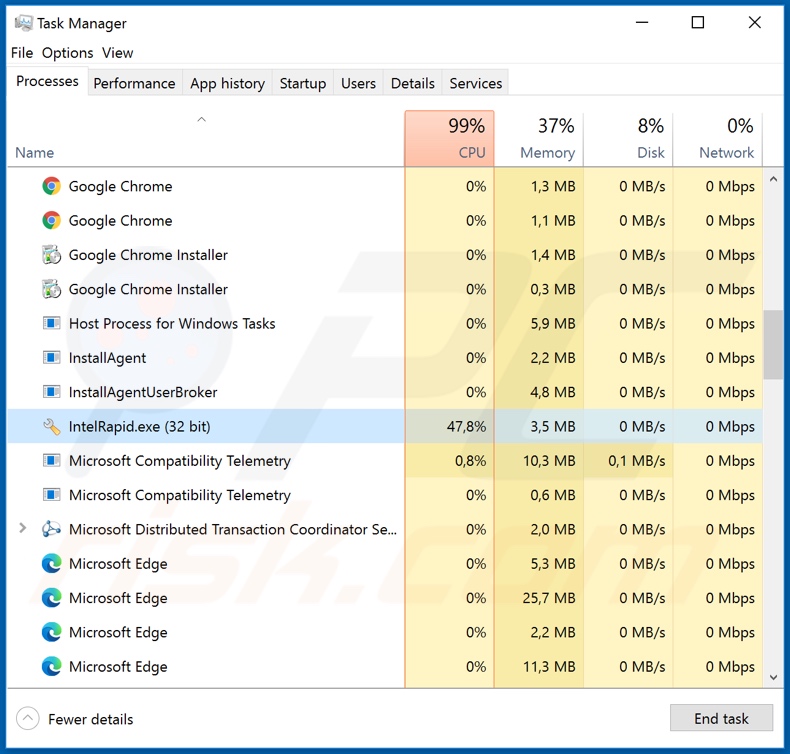Screen dimensions: 790x754
Task: Switch to the App history tab
Action: [x=227, y=83]
